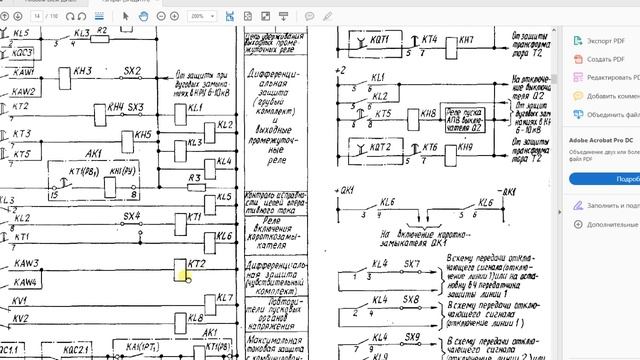Rotate the page counterclockwise

82,16
